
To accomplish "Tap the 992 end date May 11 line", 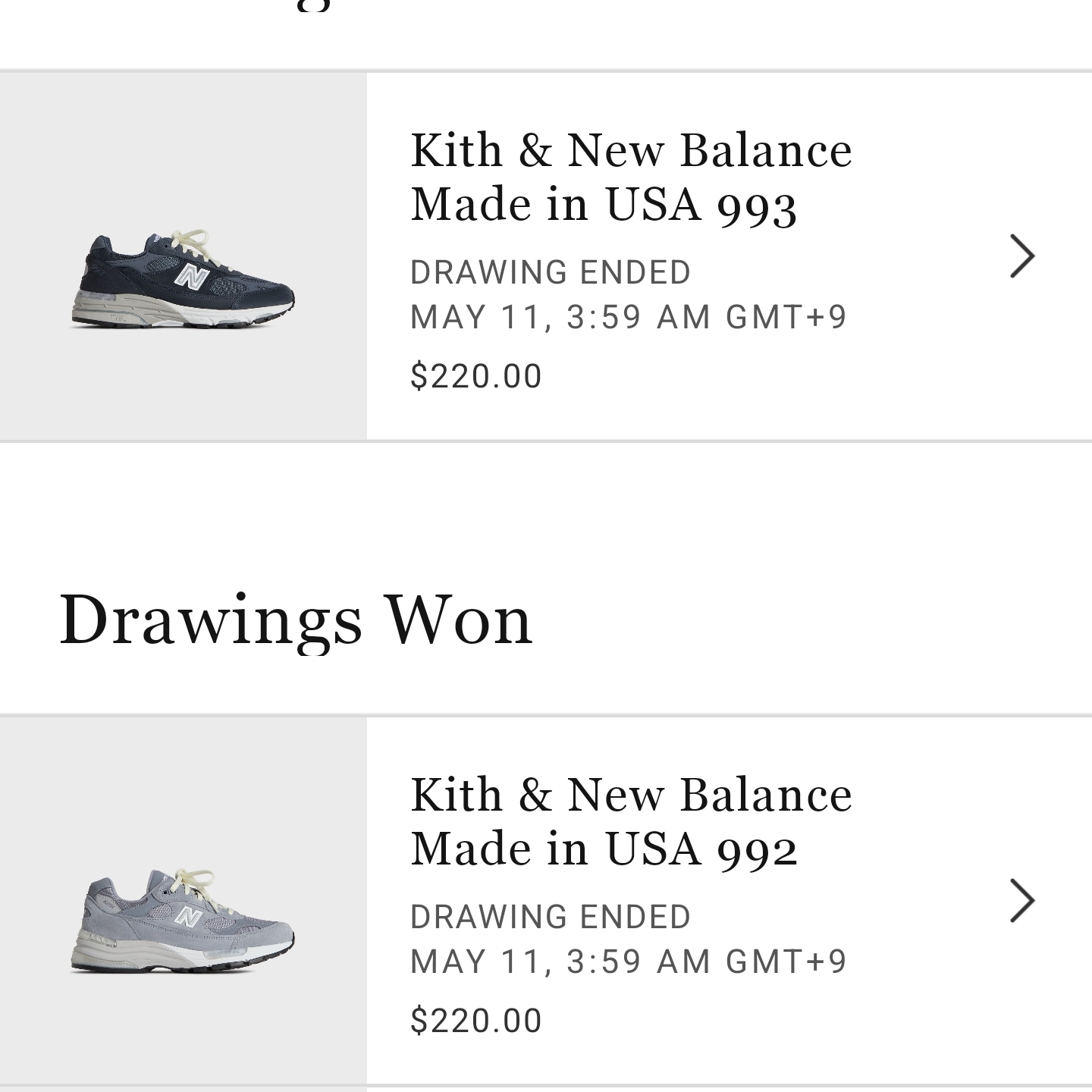I will point(628,962).
